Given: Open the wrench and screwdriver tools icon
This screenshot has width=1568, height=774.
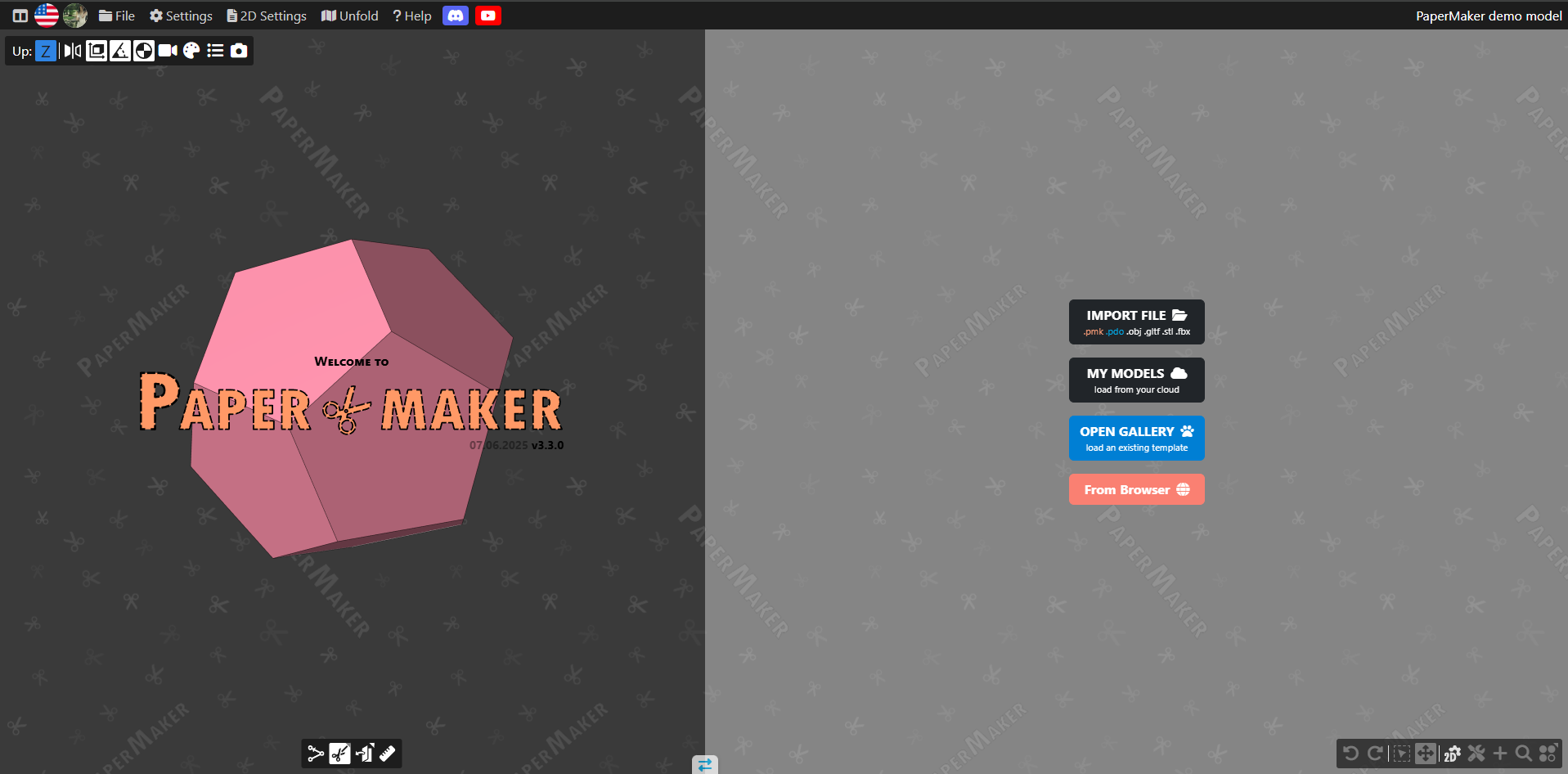Looking at the screenshot, I should point(1476,754).
